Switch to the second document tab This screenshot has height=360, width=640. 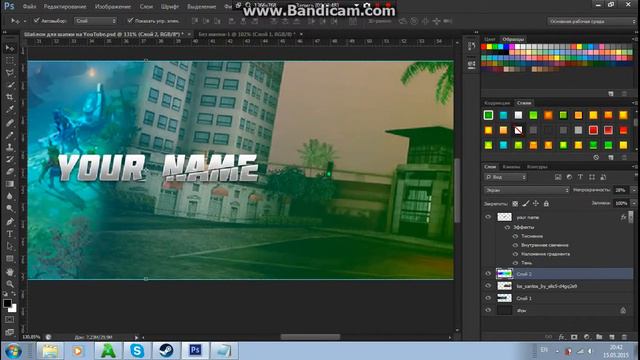247,34
